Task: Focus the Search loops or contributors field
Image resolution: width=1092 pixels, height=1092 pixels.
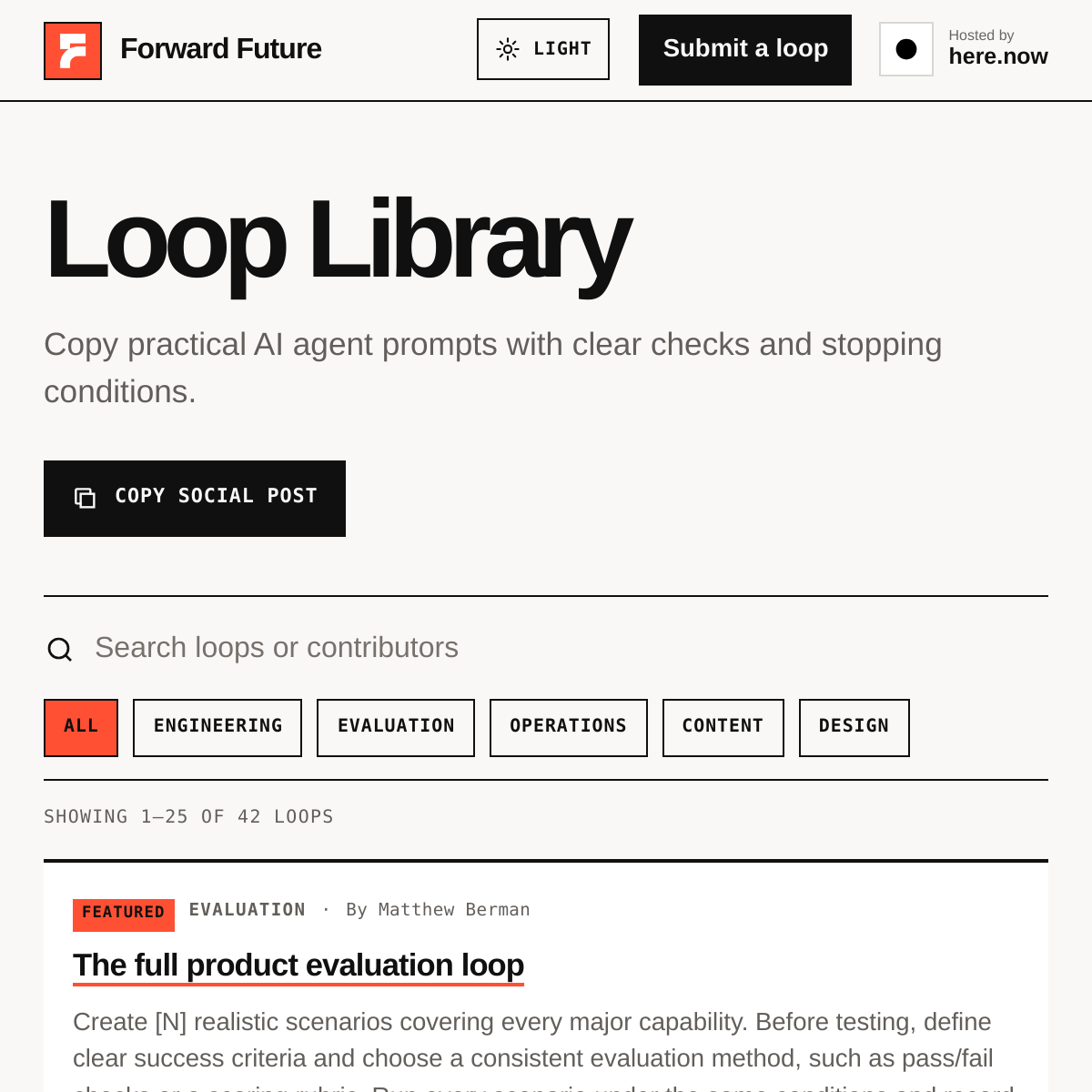Action: click(x=546, y=648)
